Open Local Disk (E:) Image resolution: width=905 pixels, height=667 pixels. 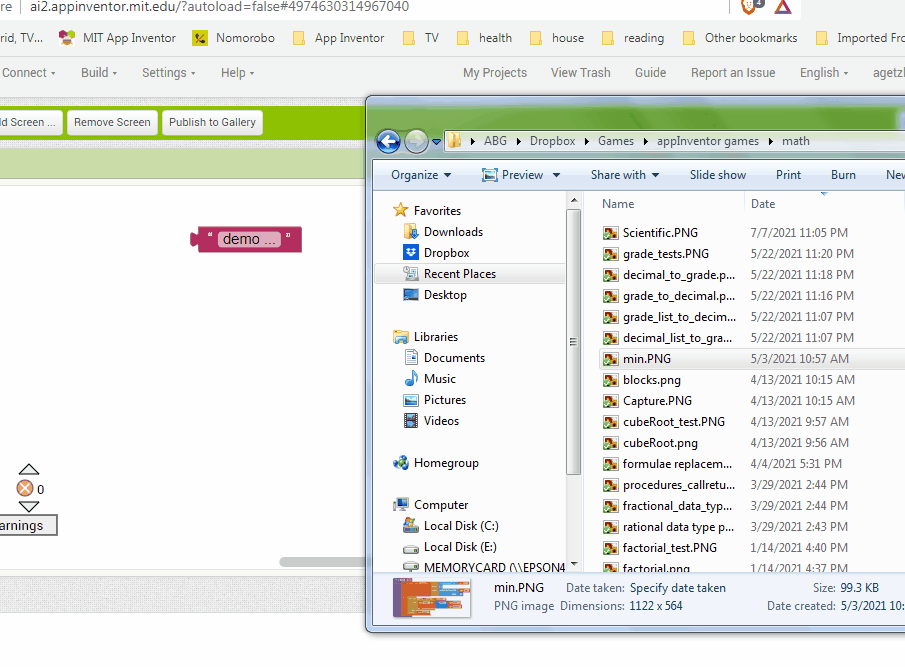tap(460, 547)
